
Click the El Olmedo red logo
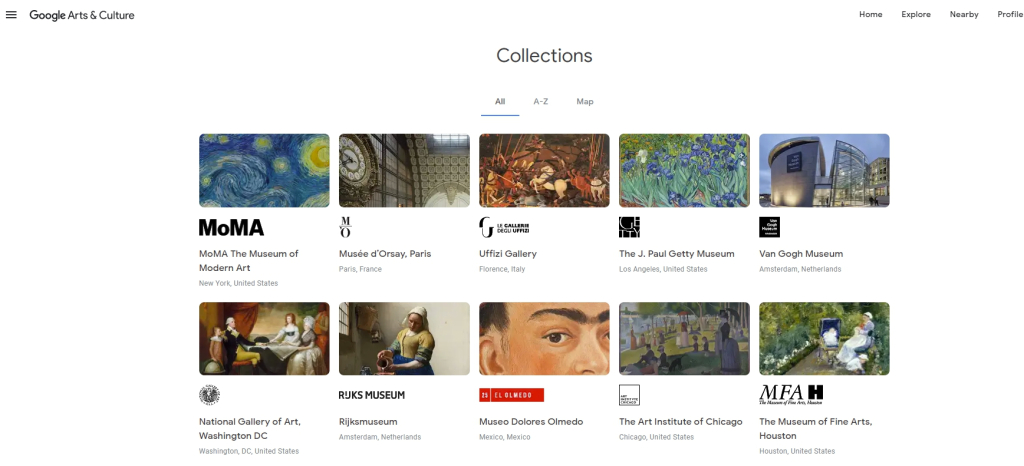click(x=511, y=395)
